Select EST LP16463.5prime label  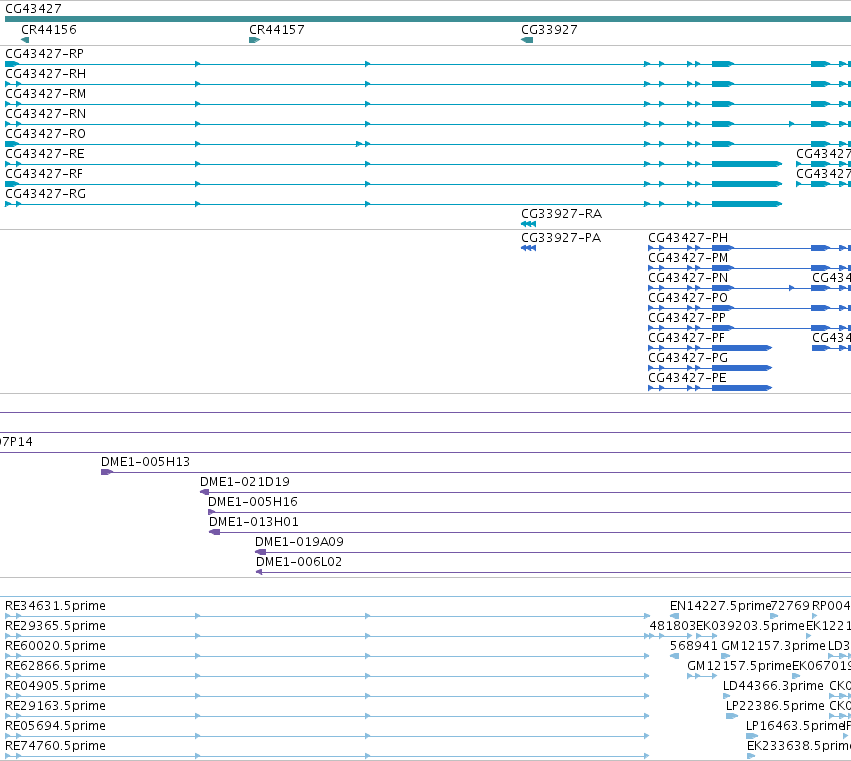[x=796, y=727]
